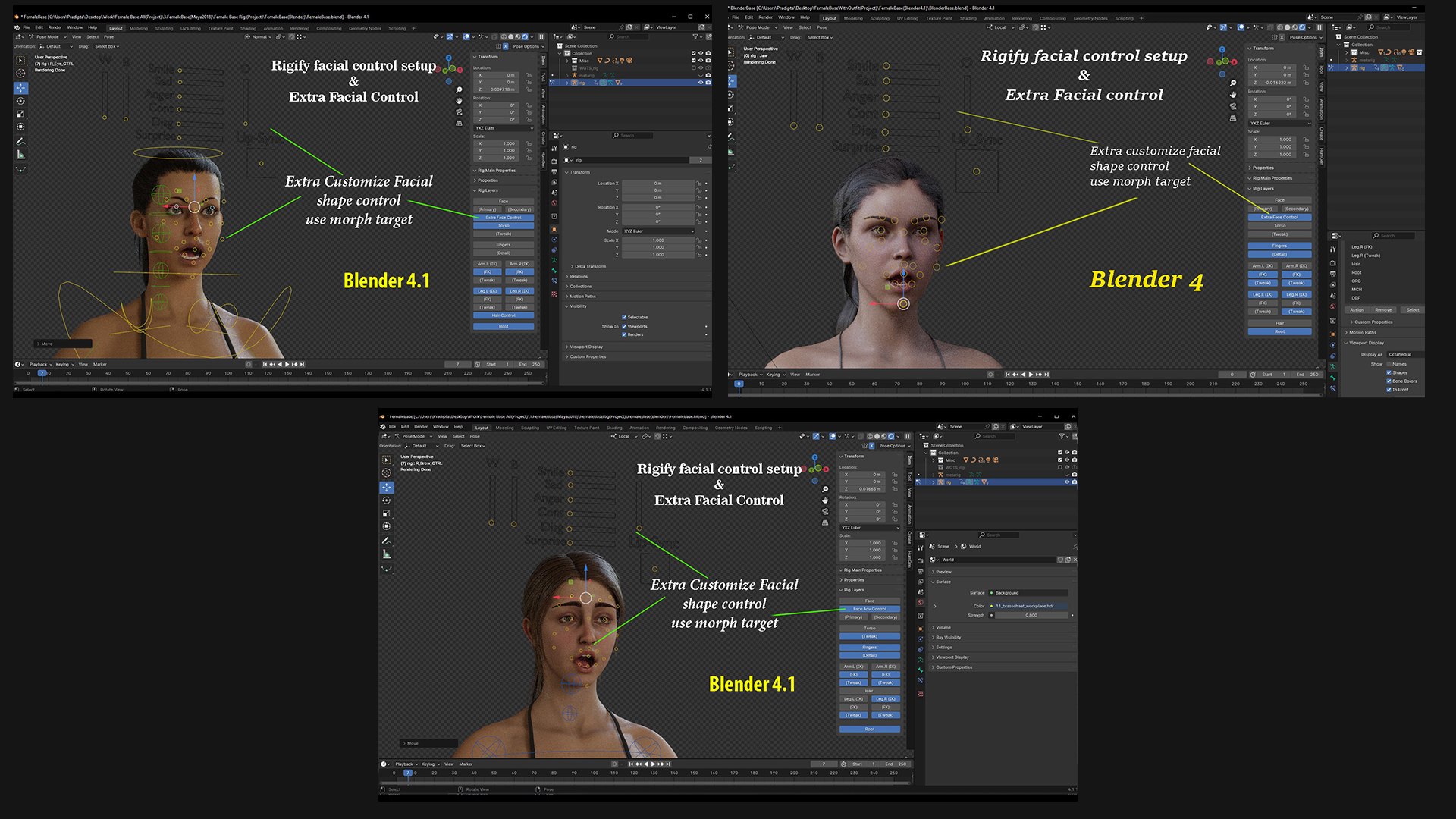Open Texture properties checker icon in bottom window
1456x819 pixels.
[x=921, y=693]
